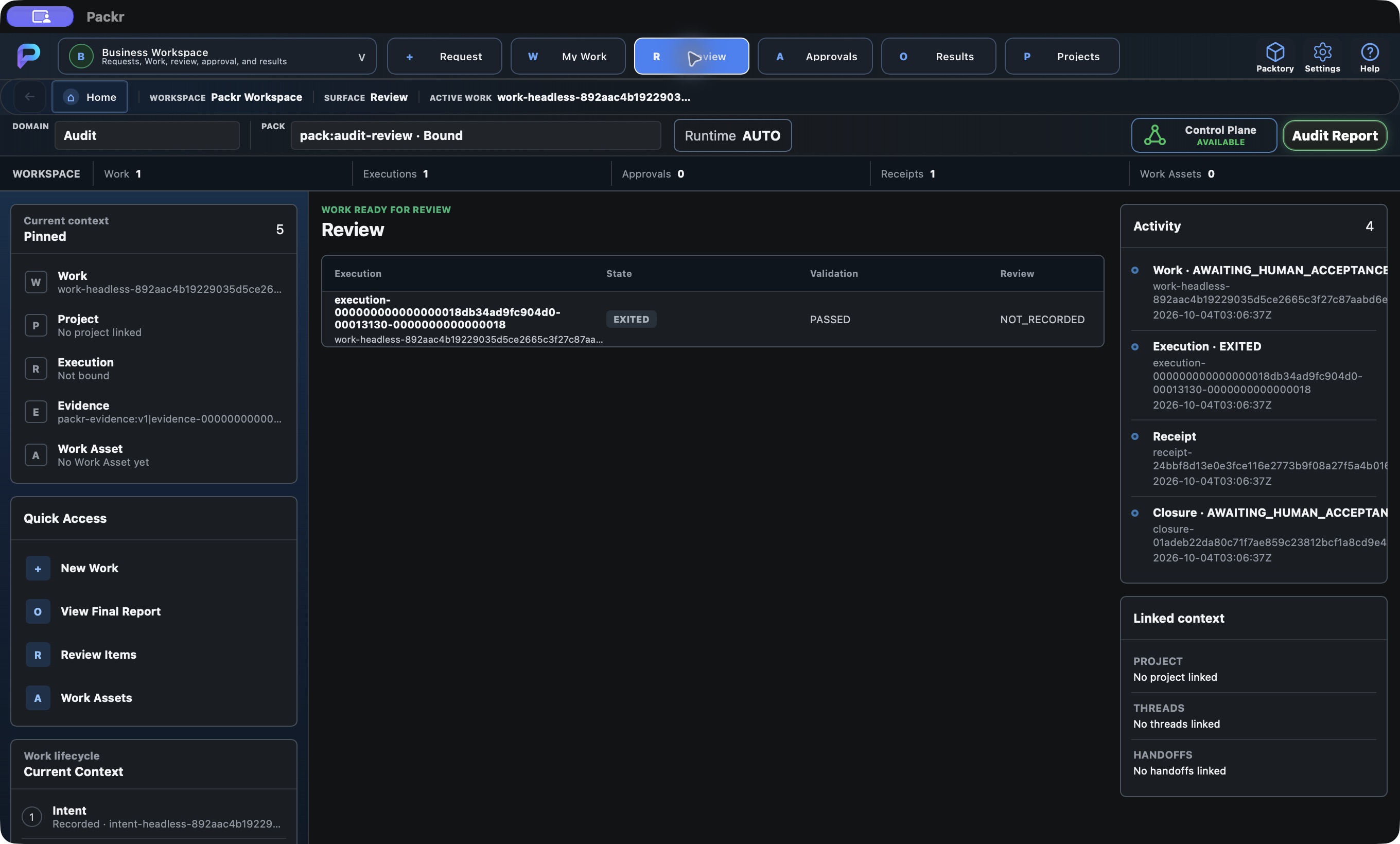Click the R icon beside pinned Execution
Viewport: 1400px width, 844px height.
[x=36, y=368]
